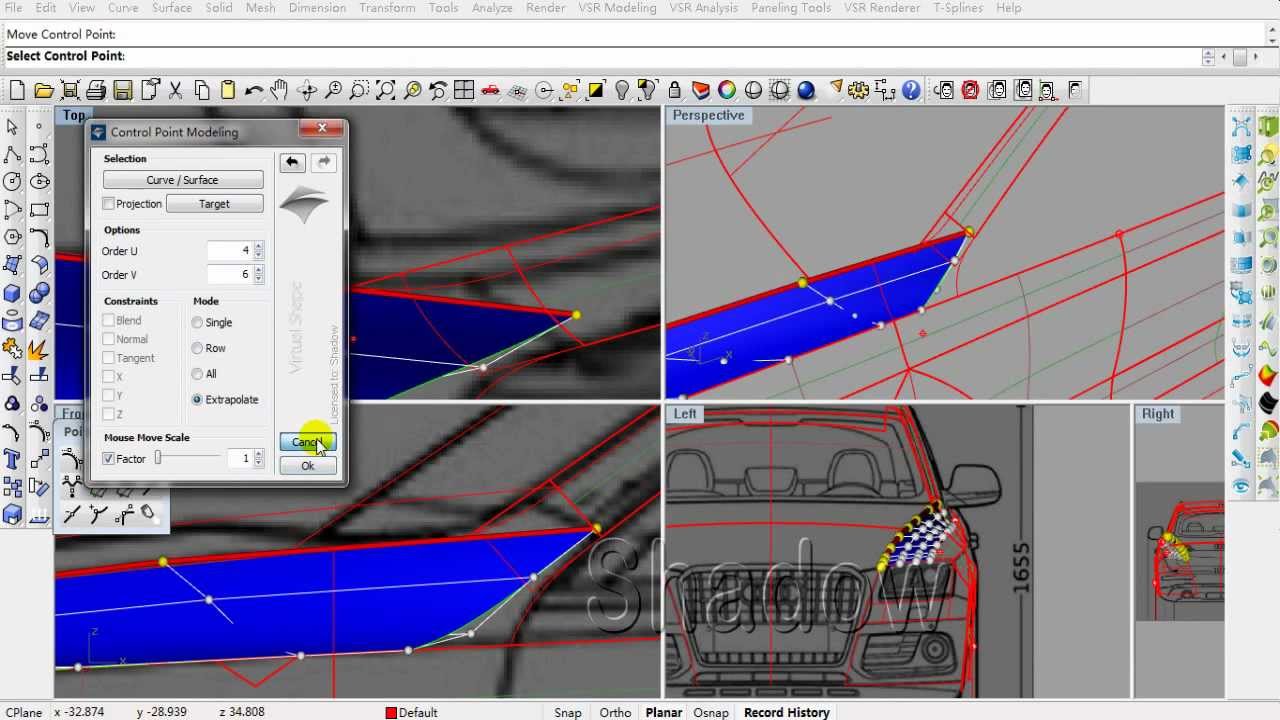Image resolution: width=1280 pixels, height=720 pixels.
Task: Click the Factor slider handle
Action: [158, 458]
